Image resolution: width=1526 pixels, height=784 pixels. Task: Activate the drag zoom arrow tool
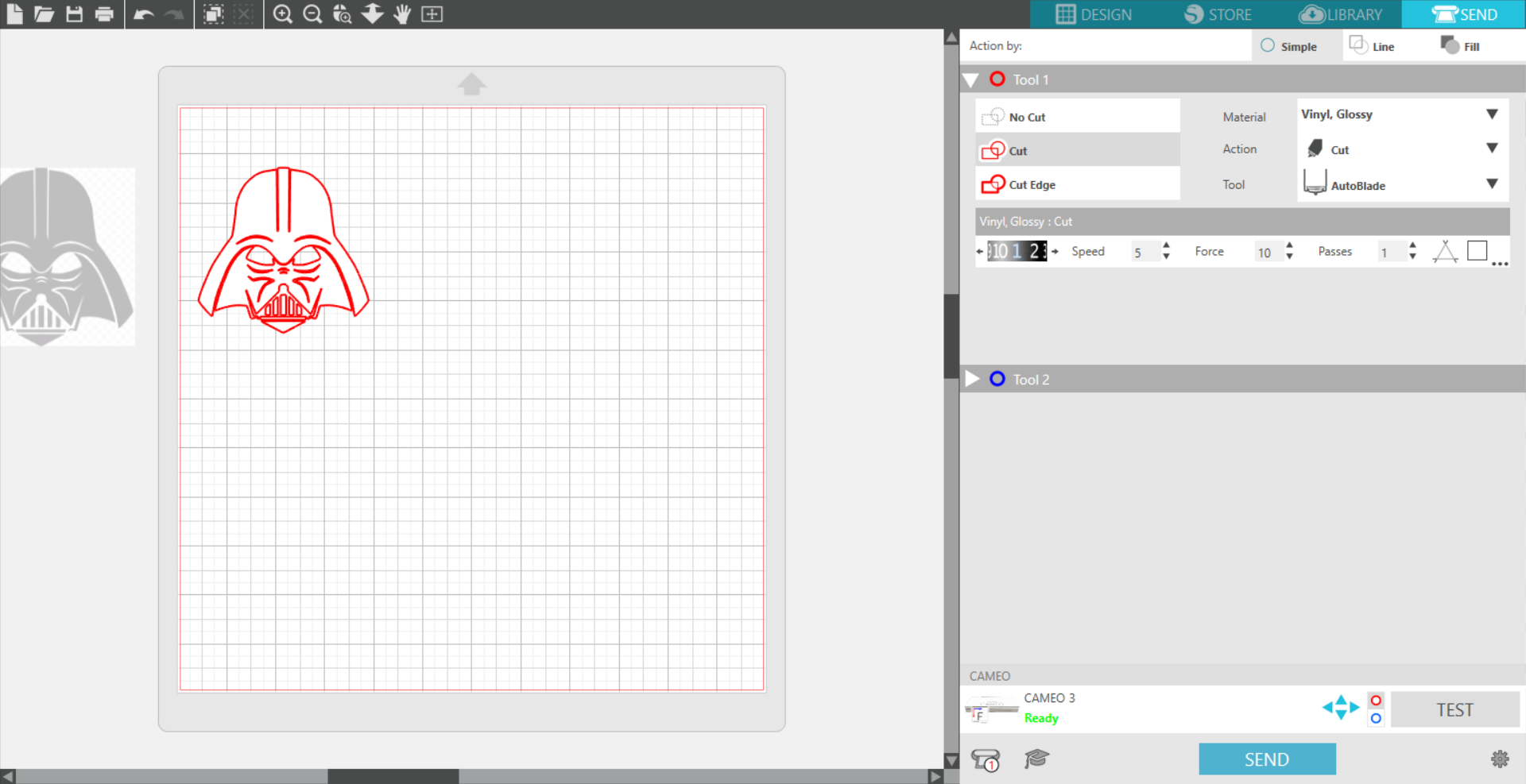[372, 14]
